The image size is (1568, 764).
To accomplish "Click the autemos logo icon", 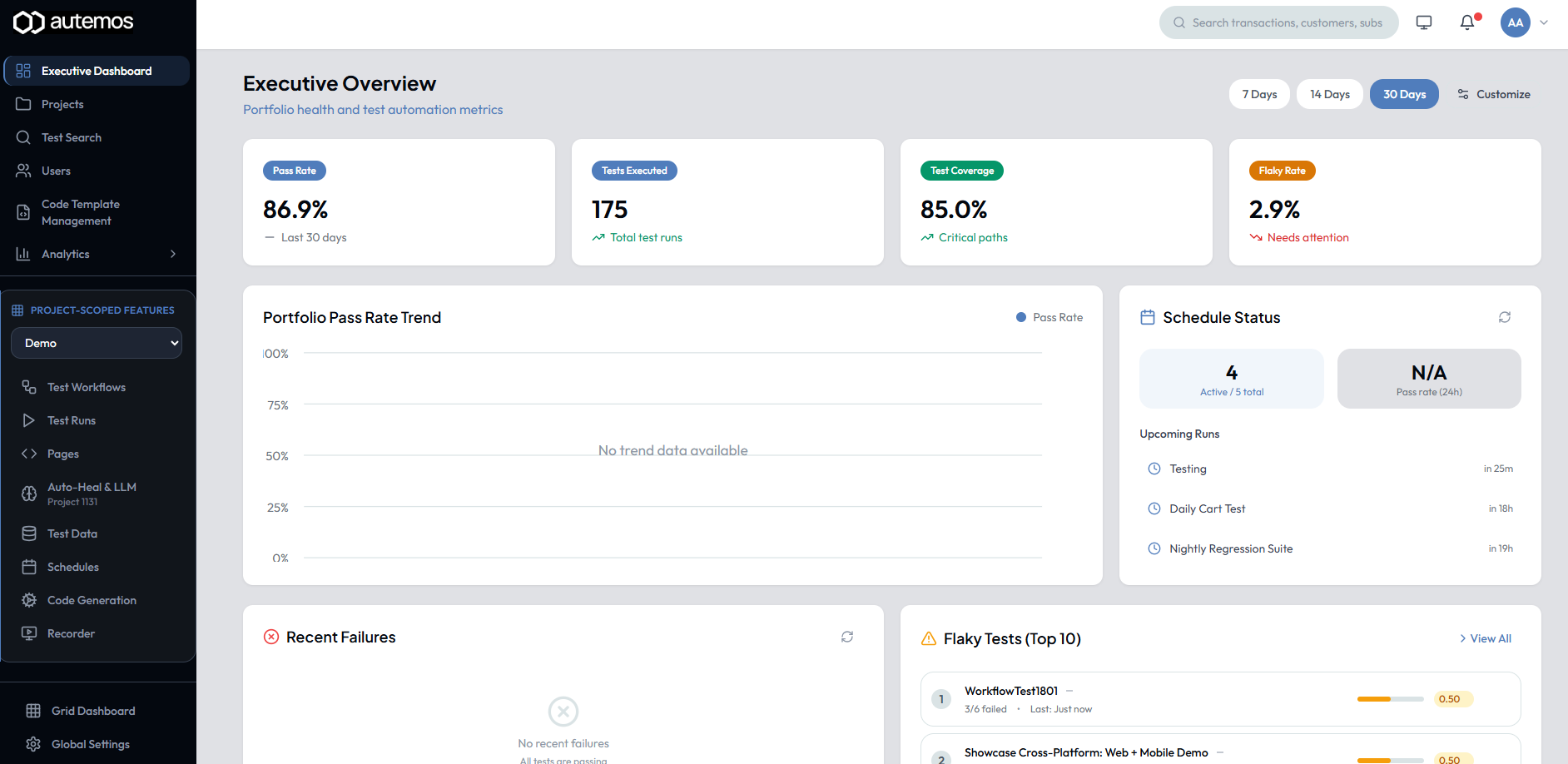I will pyautogui.click(x=28, y=22).
